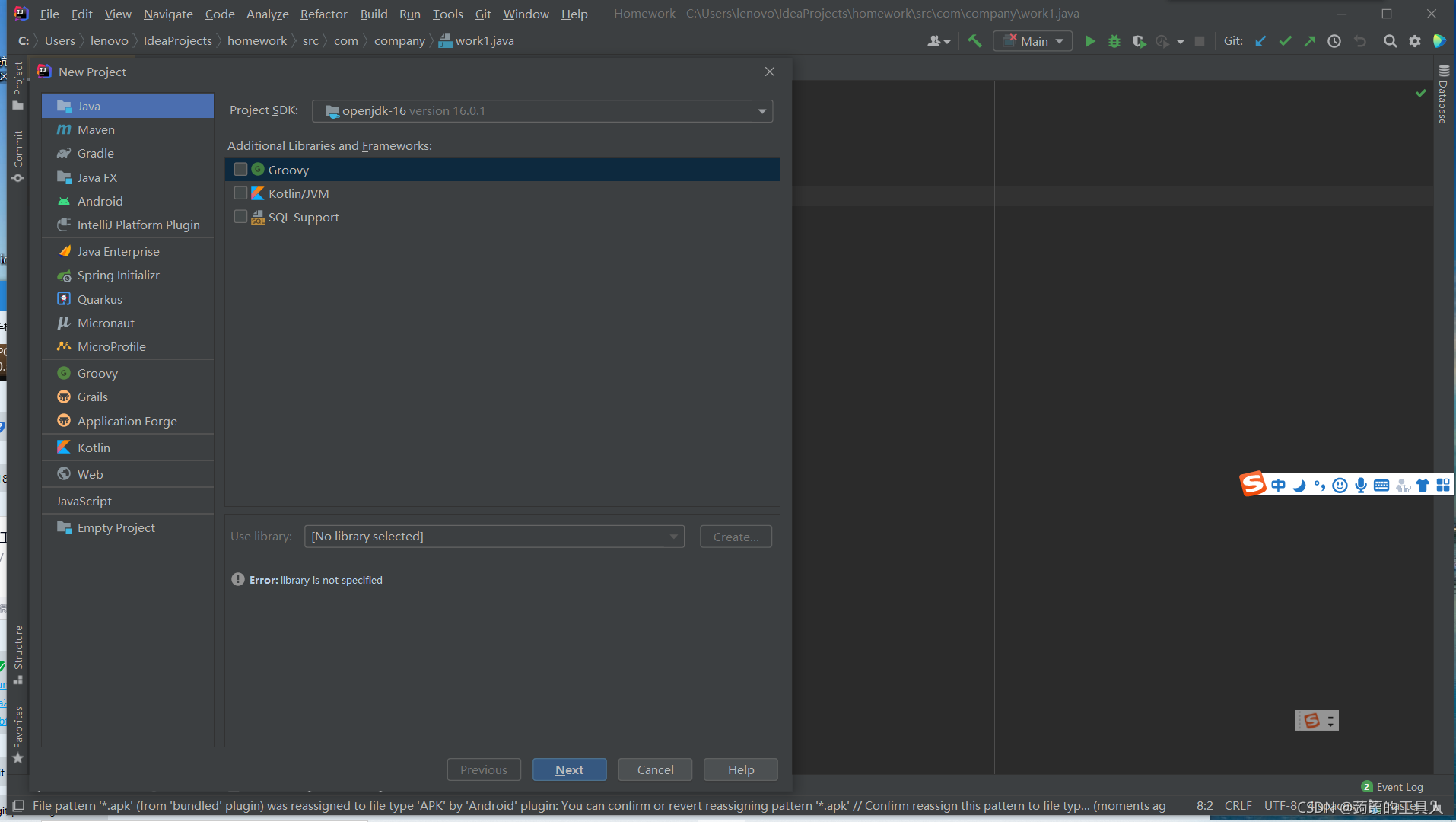Select Empty Project type
The image size is (1456, 822).
tap(128, 527)
